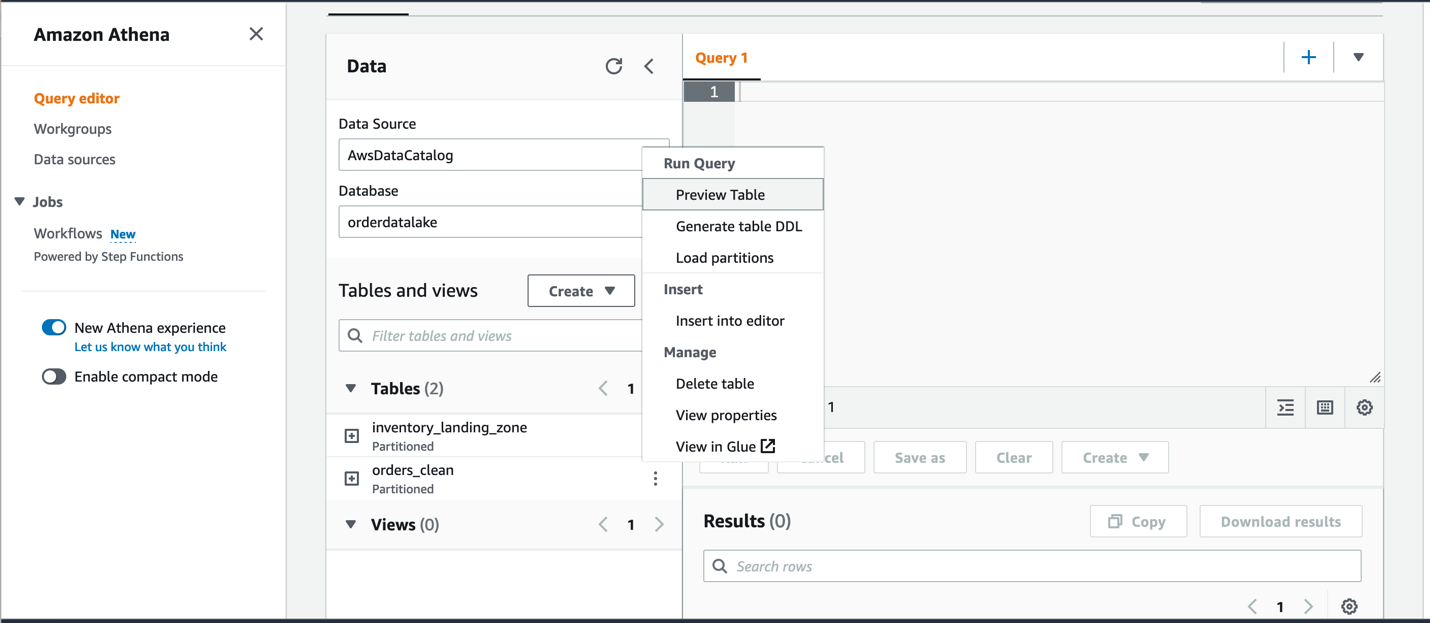The height and width of the screenshot is (623, 1430).
Task: Click the format query icon
Action: [x=1286, y=408]
